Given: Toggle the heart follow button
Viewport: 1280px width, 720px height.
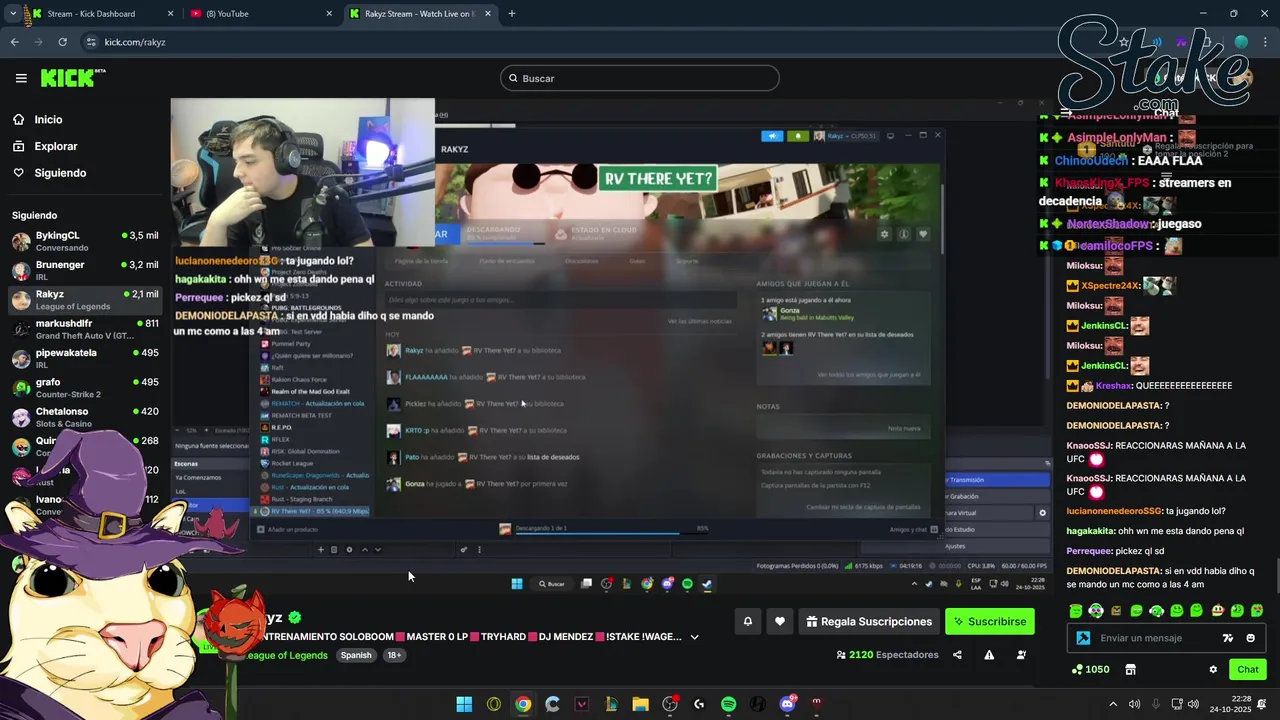Looking at the screenshot, I should coord(780,621).
